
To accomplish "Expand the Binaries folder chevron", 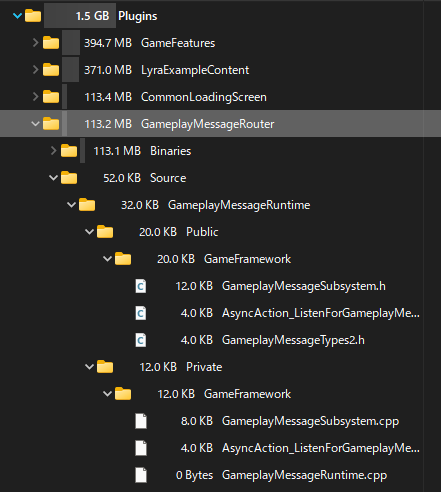I will [53, 151].
